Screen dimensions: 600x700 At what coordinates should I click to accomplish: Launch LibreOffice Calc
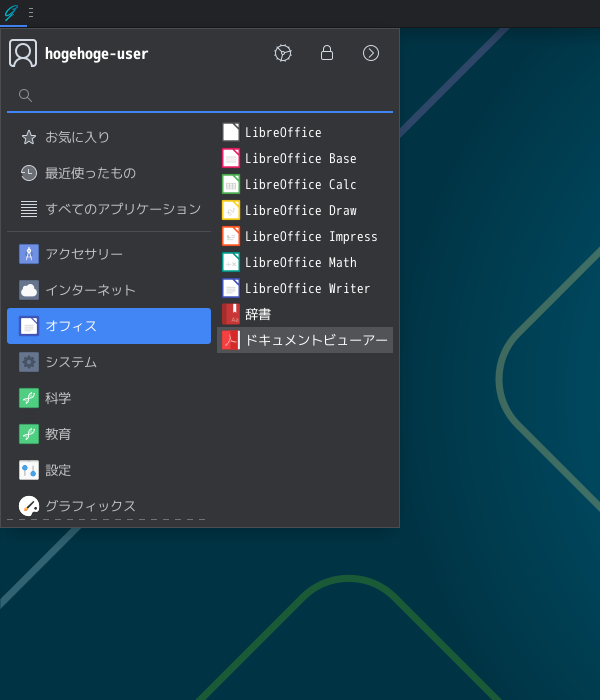click(x=305, y=184)
